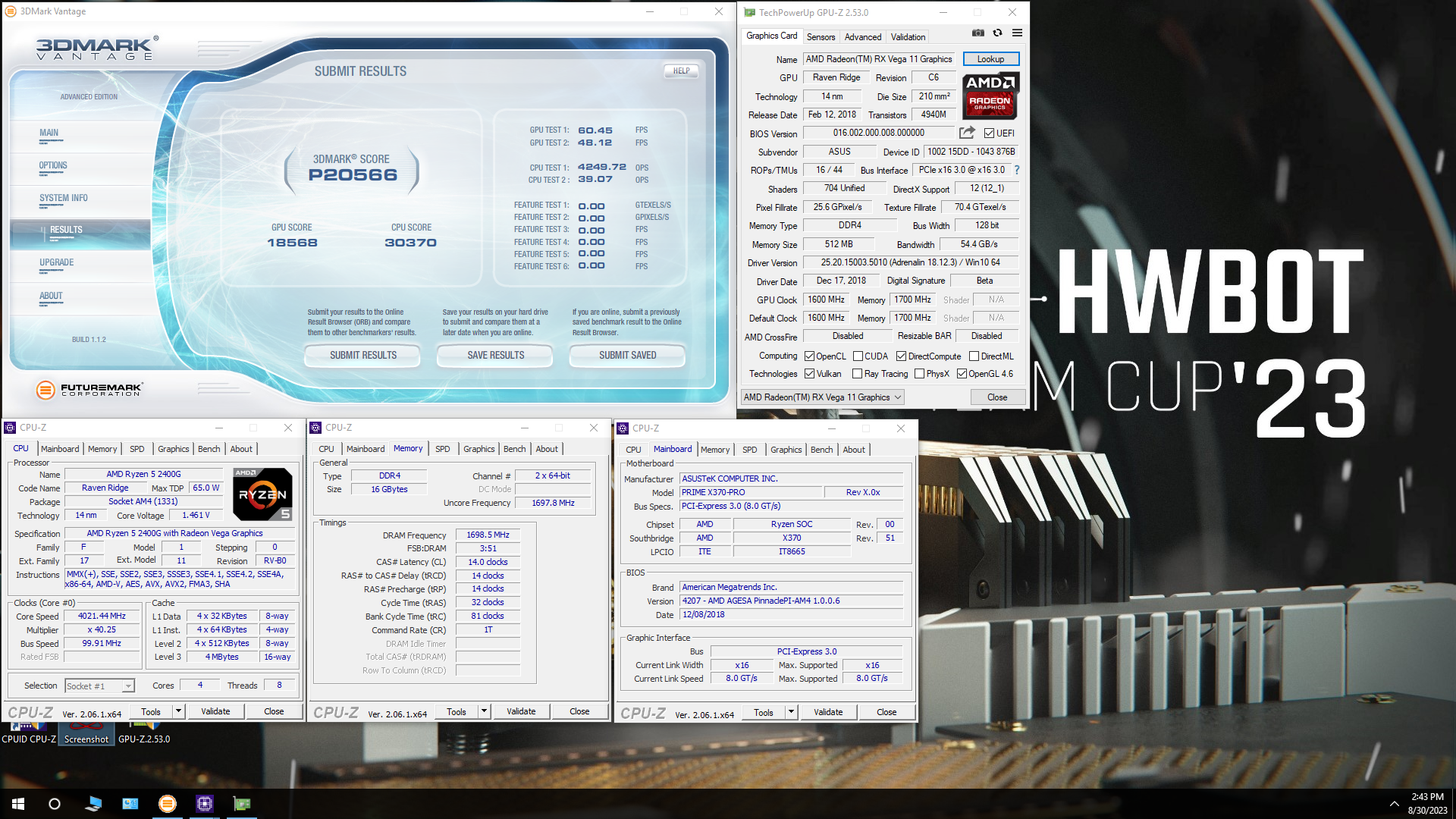Toggle the DirectML checkbox
The width and height of the screenshot is (1456, 819).
click(974, 356)
